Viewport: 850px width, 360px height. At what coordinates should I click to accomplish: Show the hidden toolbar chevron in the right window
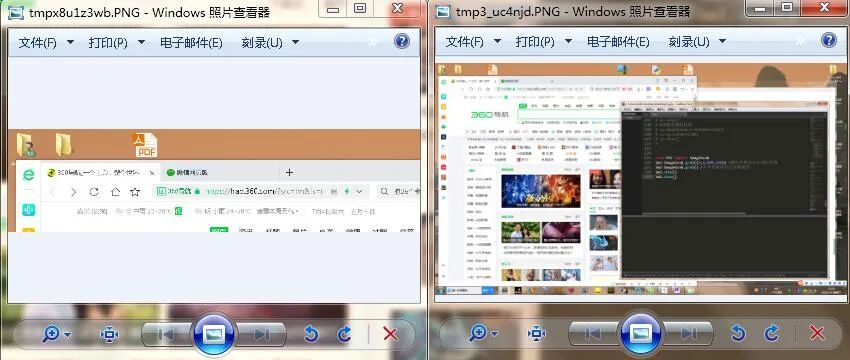coord(801,41)
